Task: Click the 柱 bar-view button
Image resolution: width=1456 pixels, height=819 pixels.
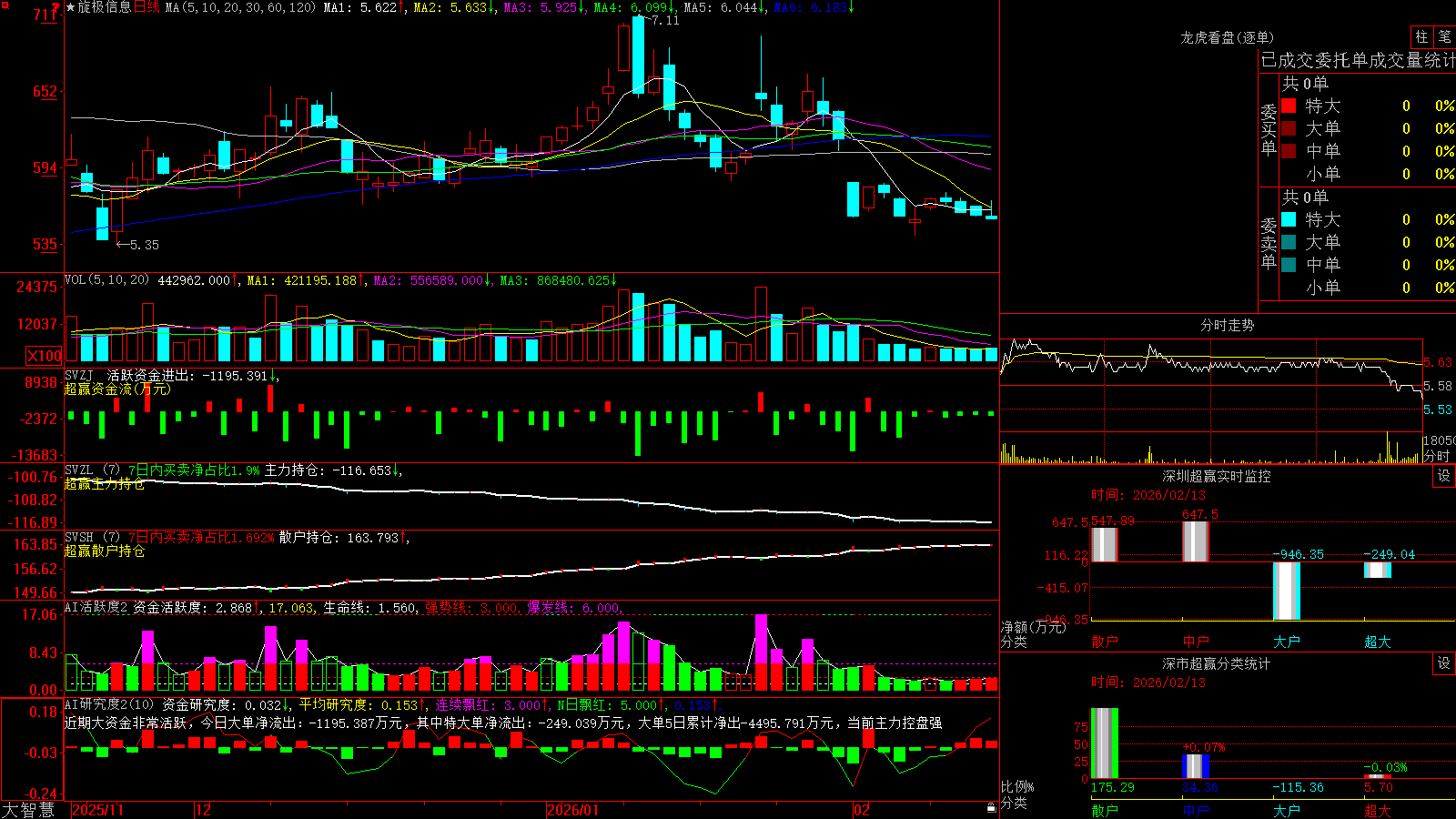Action: [1421, 37]
